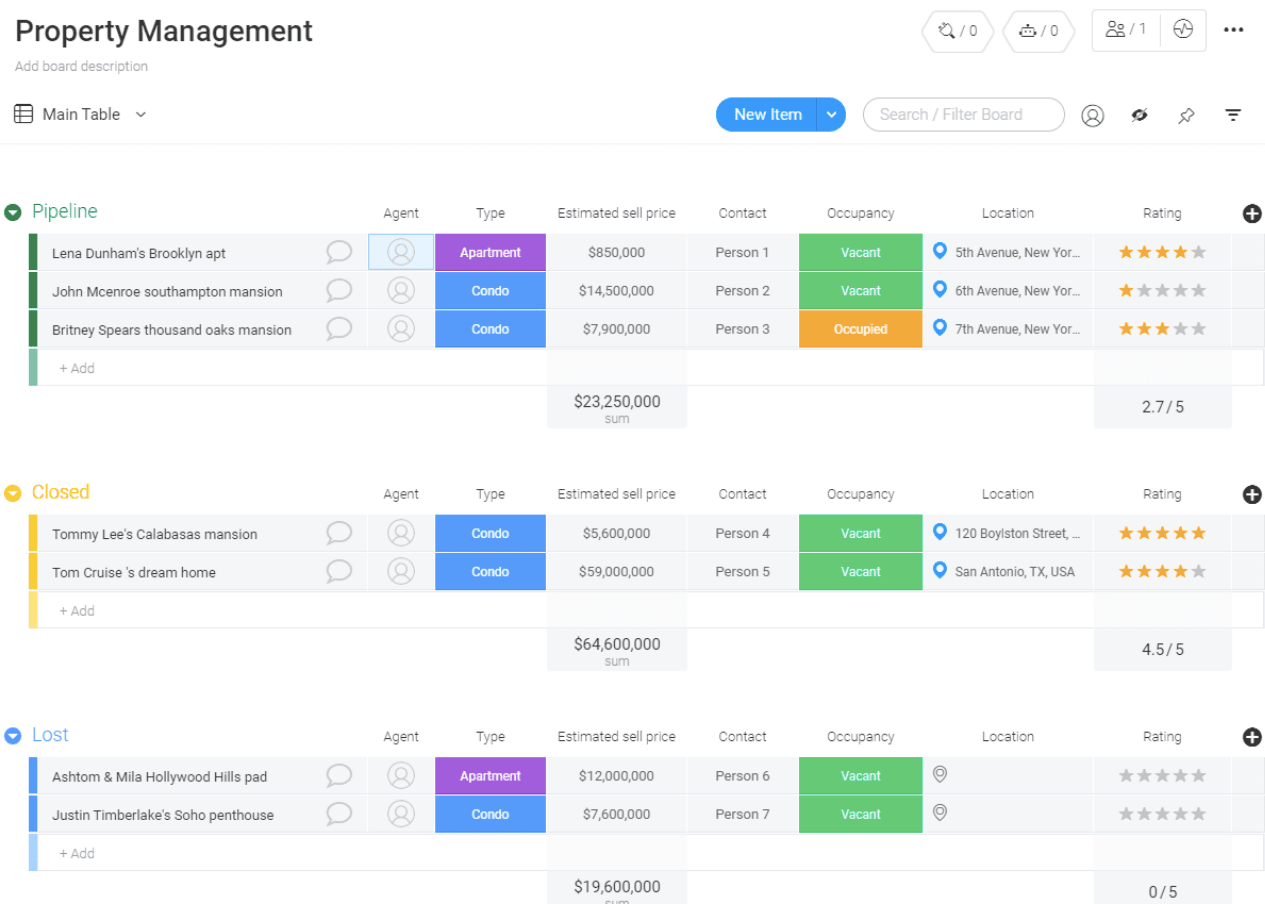Click Pipeline sum $23,250,000 cell
This screenshot has height=904, width=1265.
pyautogui.click(x=617, y=407)
